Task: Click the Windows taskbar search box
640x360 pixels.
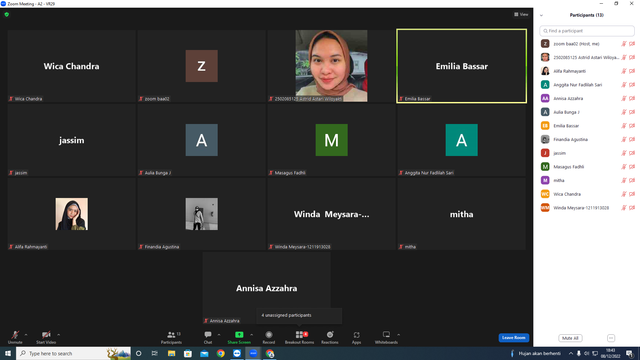Action: click(x=73, y=353)
